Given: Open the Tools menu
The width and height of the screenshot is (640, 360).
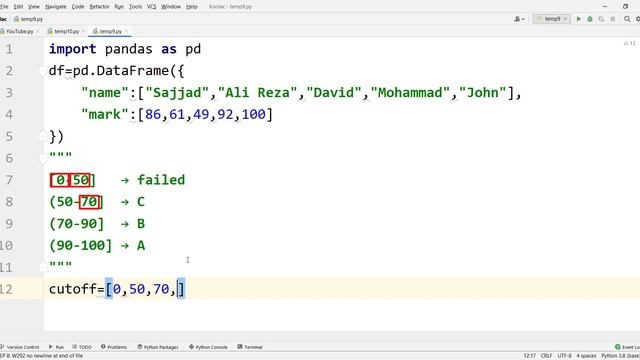Looking at the screenshot, I should pyautogui.click(x=136, y=7).
